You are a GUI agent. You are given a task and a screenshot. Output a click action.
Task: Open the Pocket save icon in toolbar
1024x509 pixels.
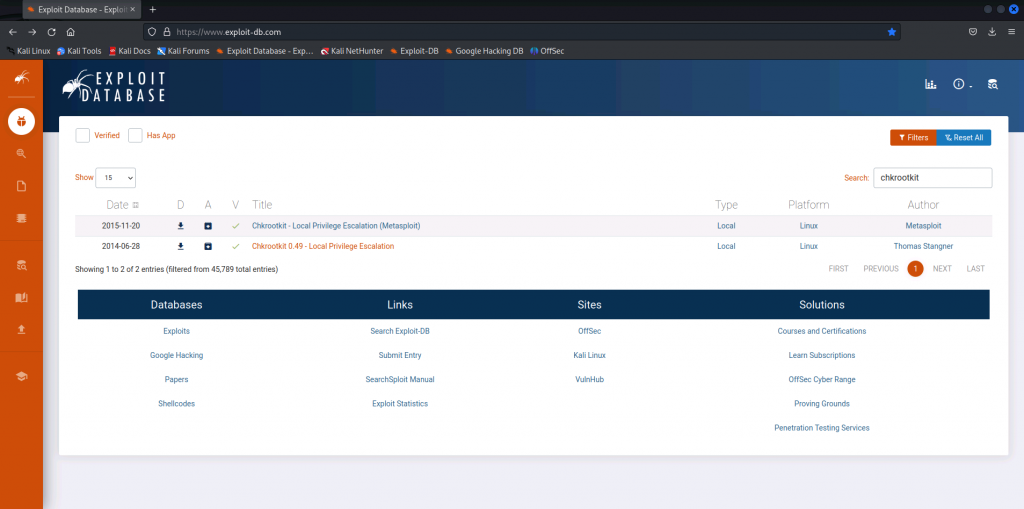pyautogui.click(x=972, y=31)
